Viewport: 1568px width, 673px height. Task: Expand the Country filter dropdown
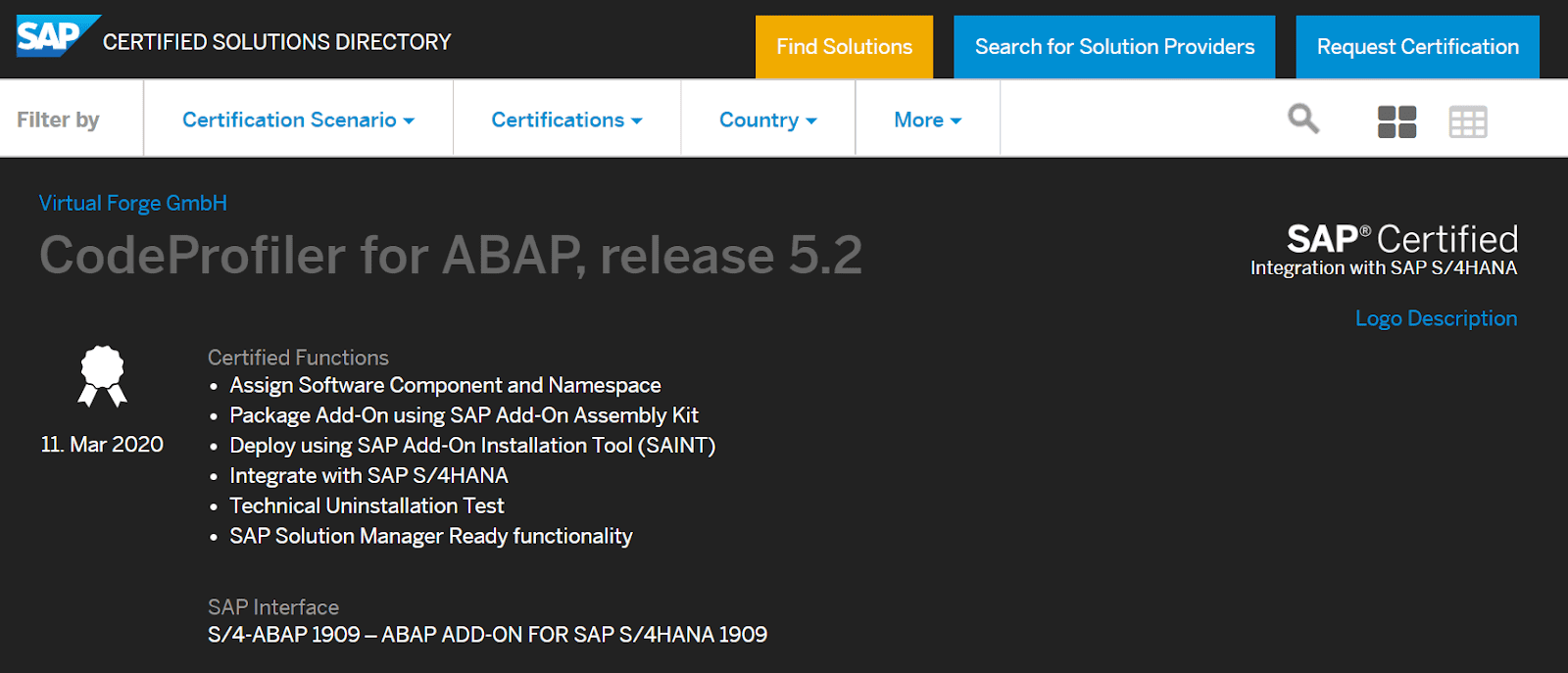click(767, 120)
